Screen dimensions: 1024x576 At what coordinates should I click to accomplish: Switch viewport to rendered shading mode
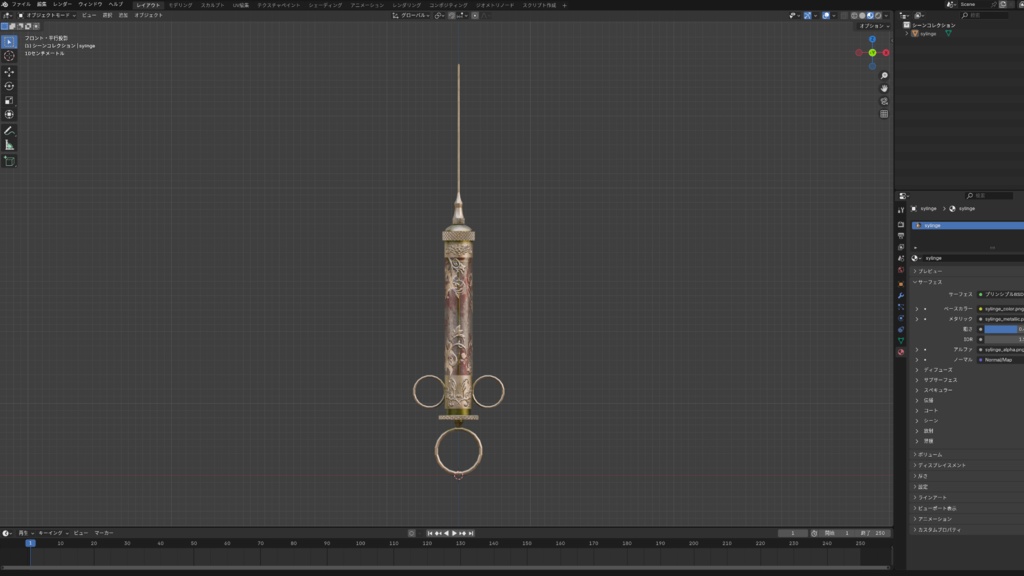[x=878, y=16]
